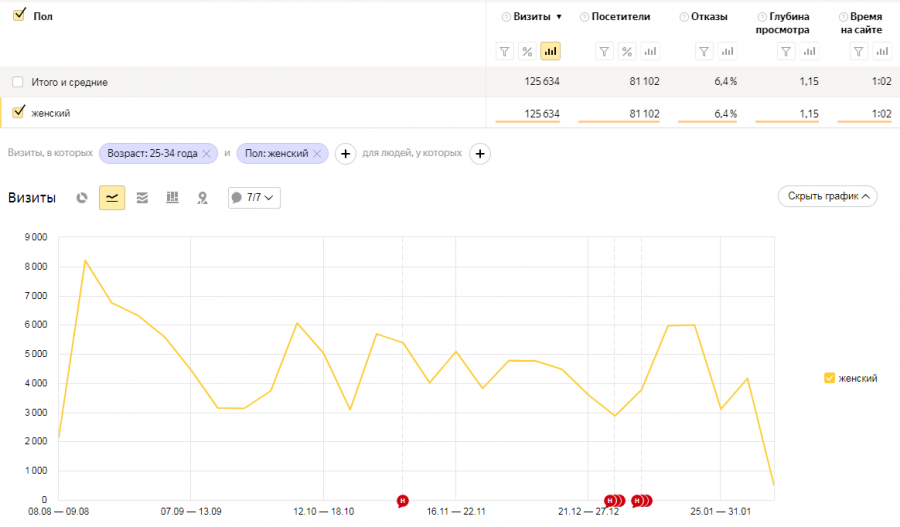This screenshot has height=527, width=900.
Task: Click filter icon under Визиты column
Action: coord(505,51)
